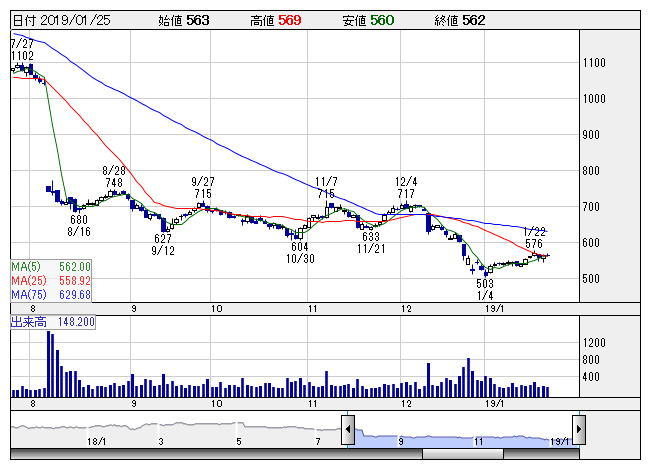
Task: Click the 始値 563 opening price
Action: click(x=183, y=20)
